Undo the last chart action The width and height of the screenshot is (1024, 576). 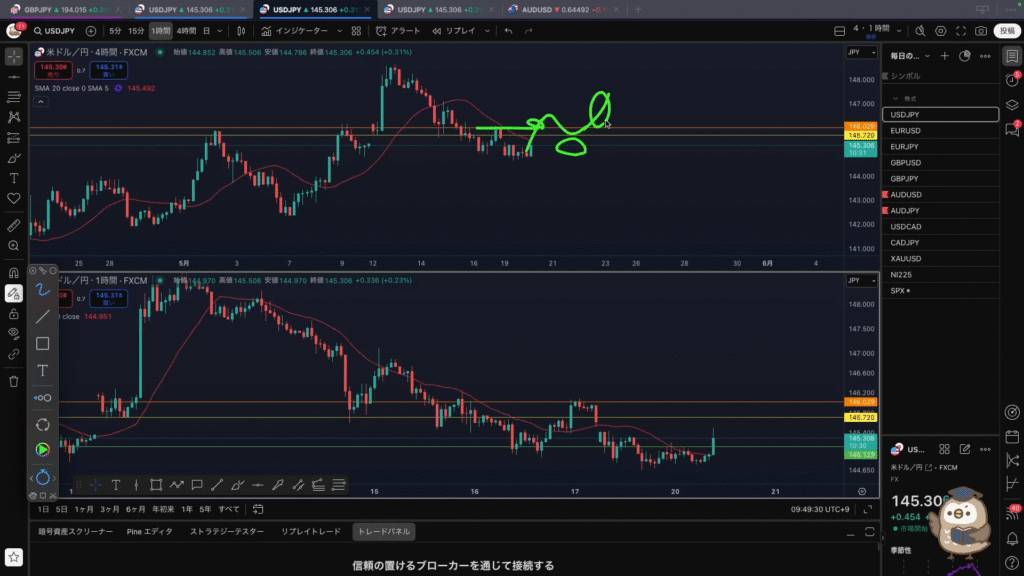pyautogui.click(x=508, y=31)
